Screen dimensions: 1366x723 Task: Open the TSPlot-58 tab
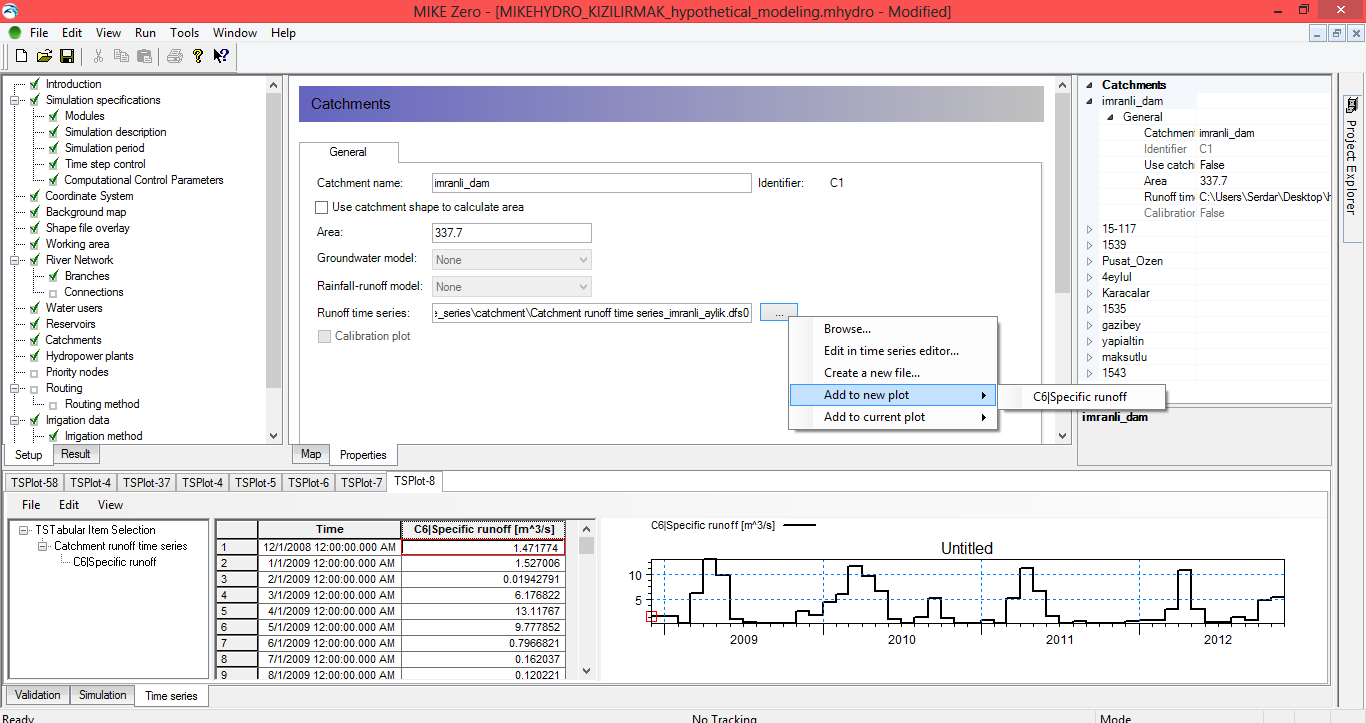tap(35, 483)
